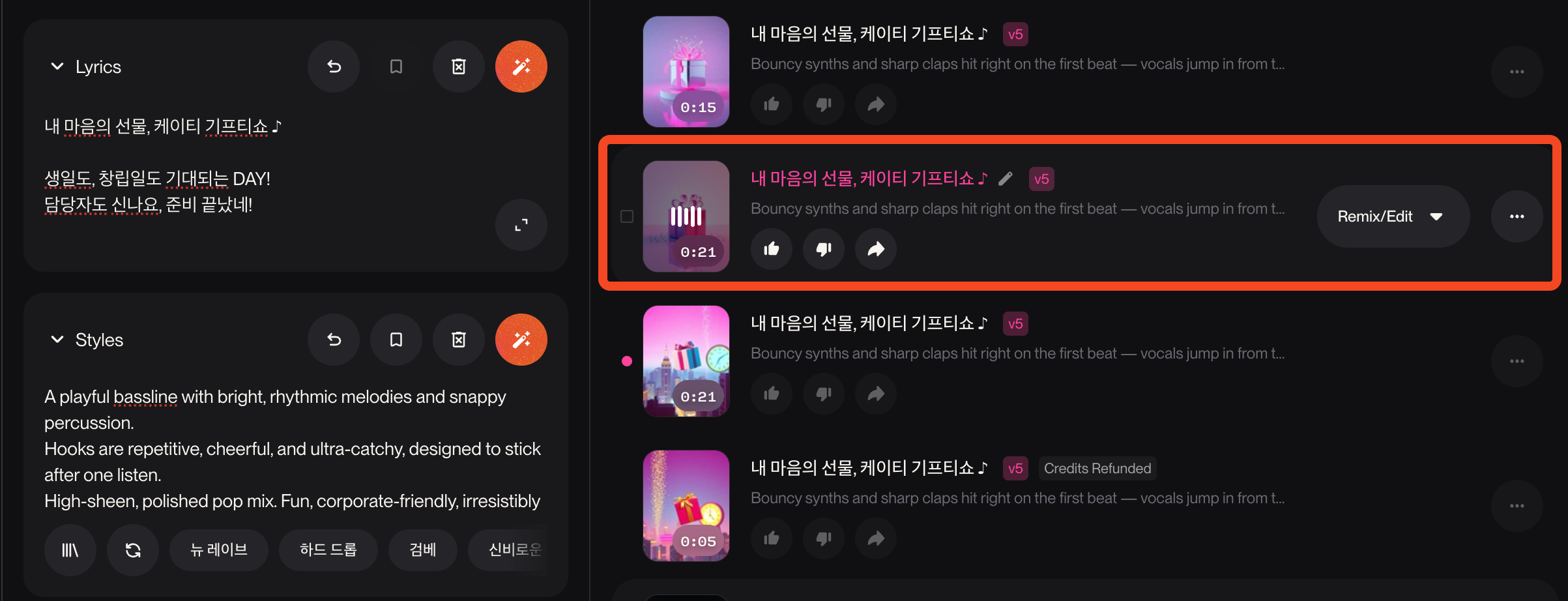Click the Styles magic wand generate icon
1568x601 pixels.
click(x=521, y=340)
